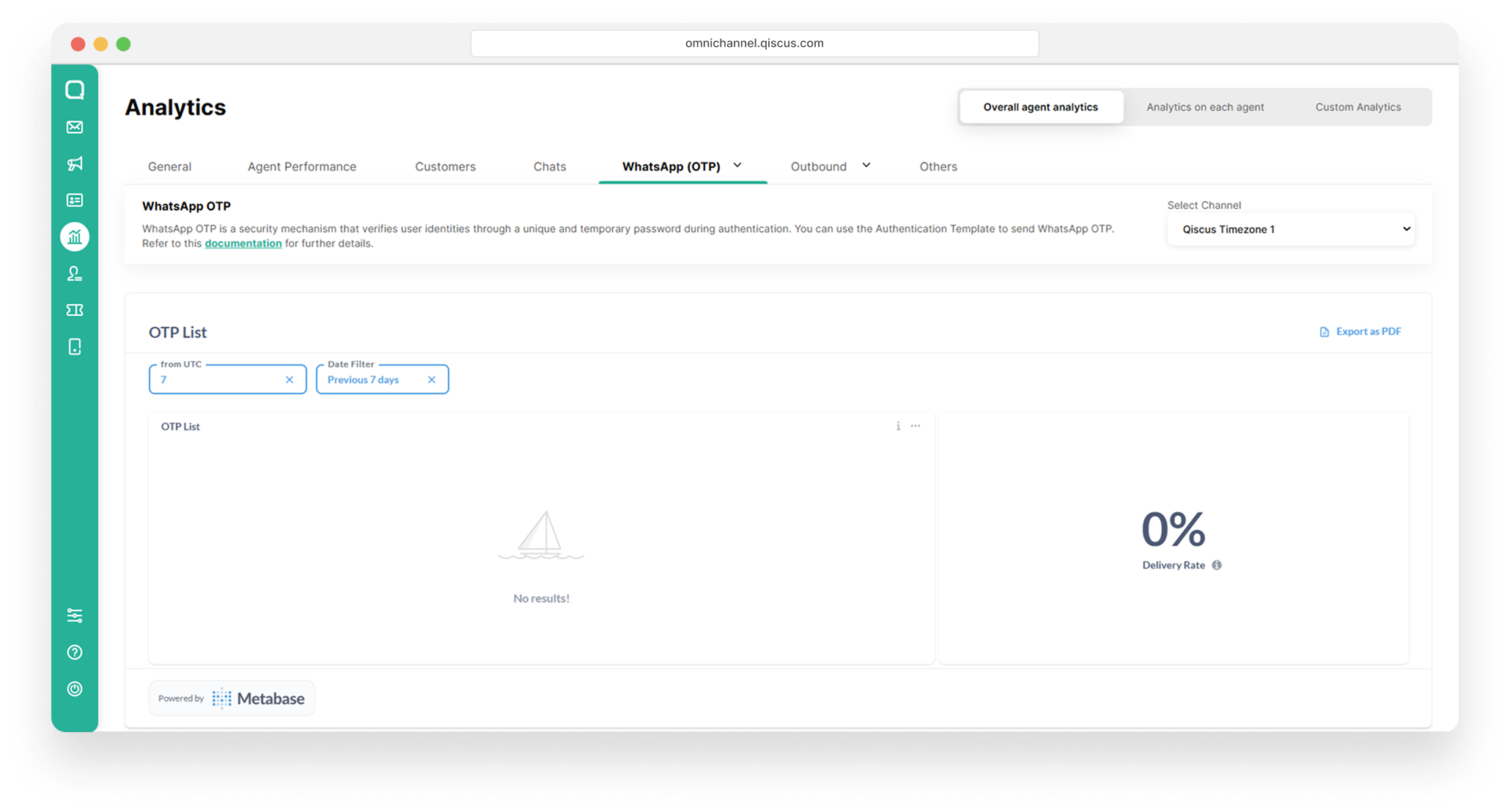Open the help question mark icon
This screenshot has height=812, width=1510.
(75, 652)
